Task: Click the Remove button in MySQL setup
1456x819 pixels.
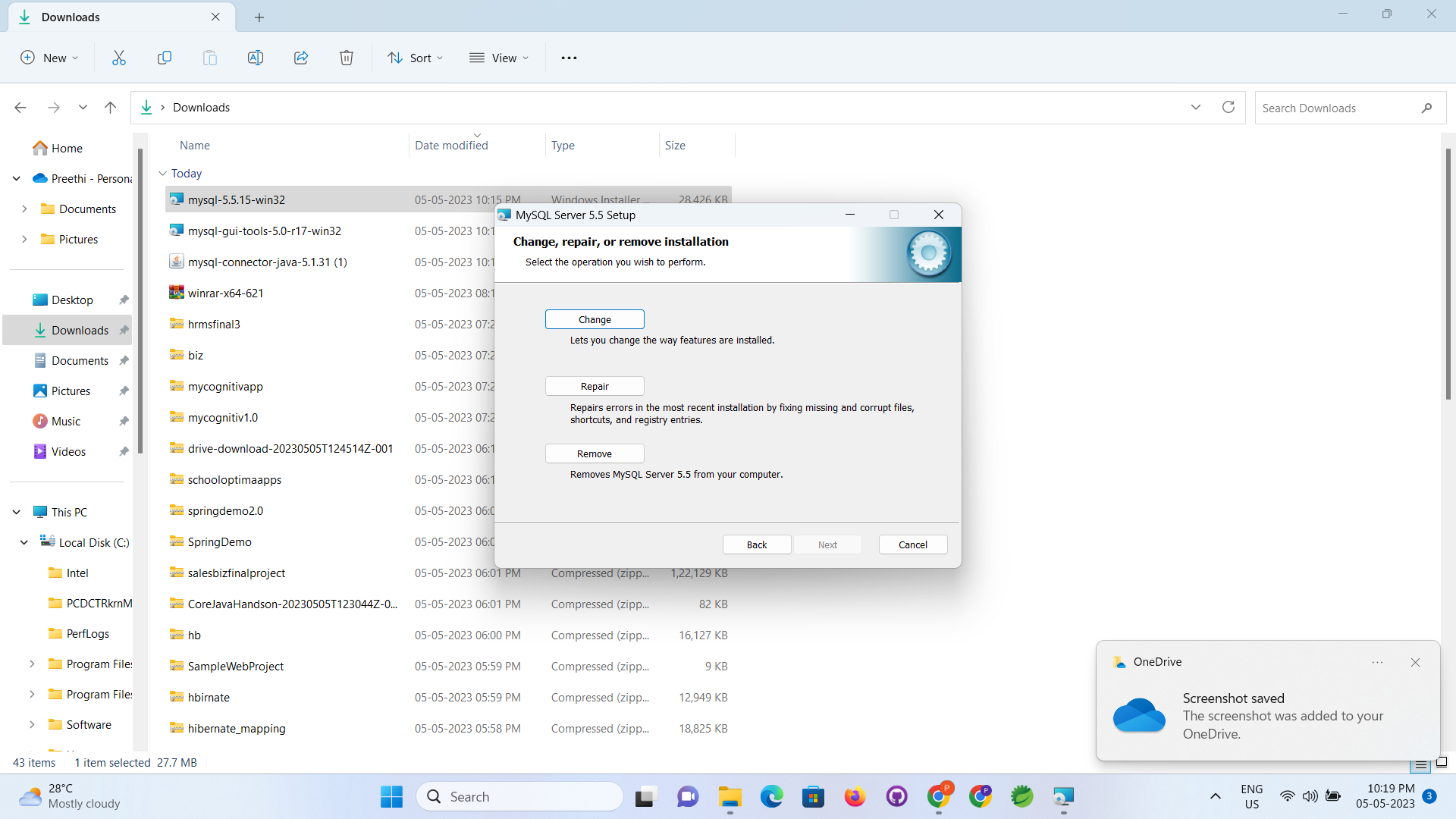Action: coord(595,453)
